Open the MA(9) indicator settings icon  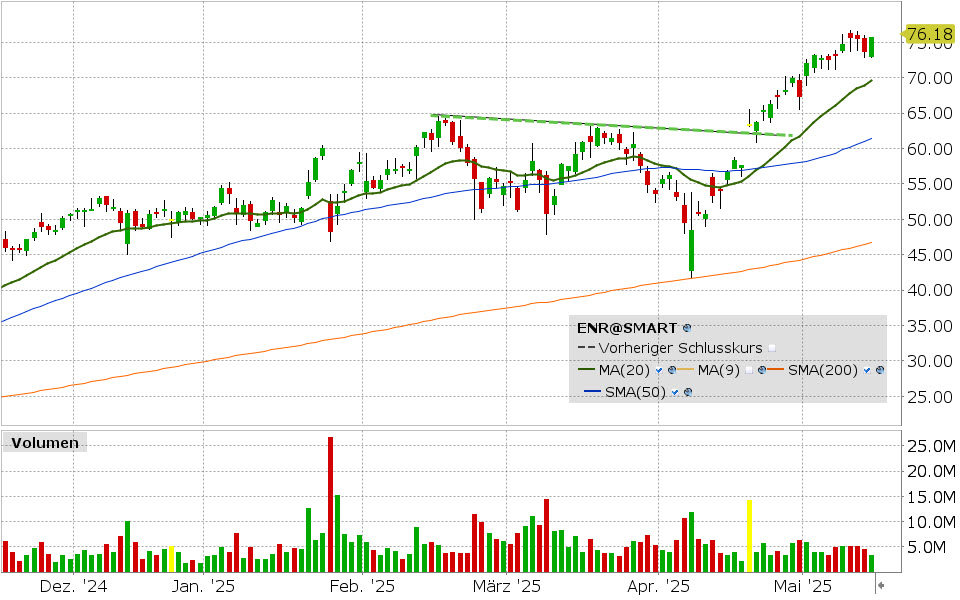click(x=762, y=370)
